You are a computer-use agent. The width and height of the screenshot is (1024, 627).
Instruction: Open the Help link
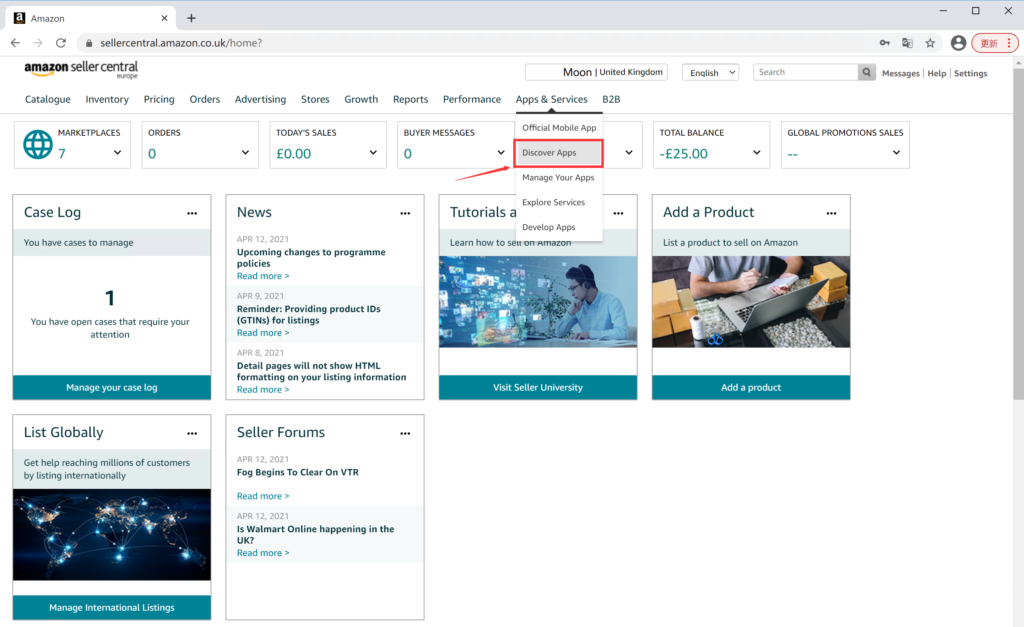click(936, 73)
